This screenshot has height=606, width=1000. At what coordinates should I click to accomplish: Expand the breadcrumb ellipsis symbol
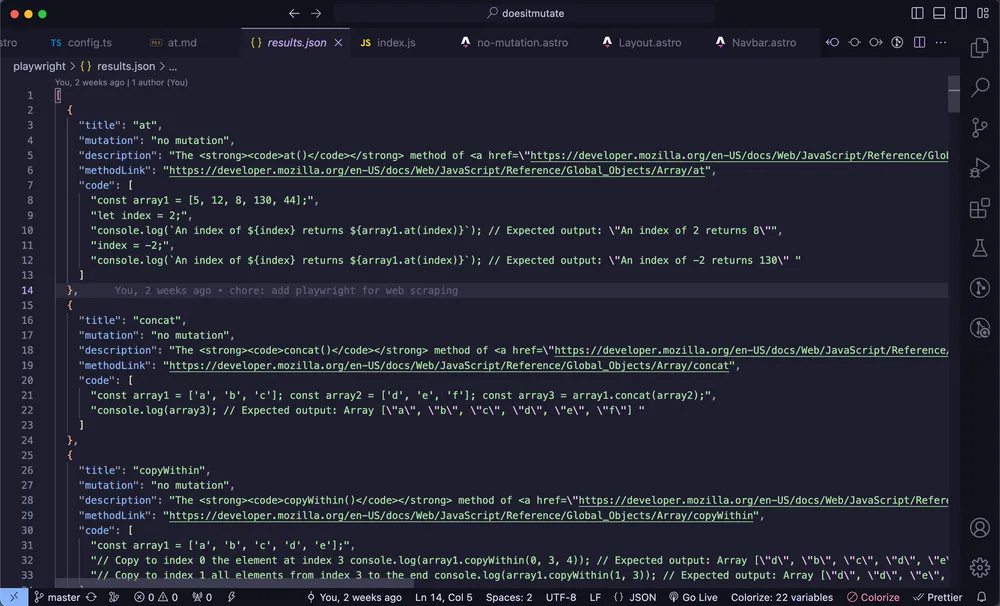173,66
